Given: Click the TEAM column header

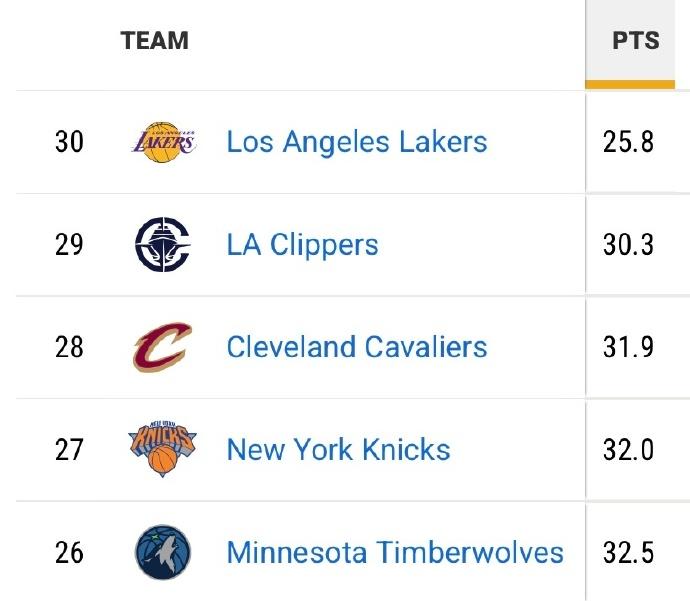Looking at the screenshot, I should point(155,41).
